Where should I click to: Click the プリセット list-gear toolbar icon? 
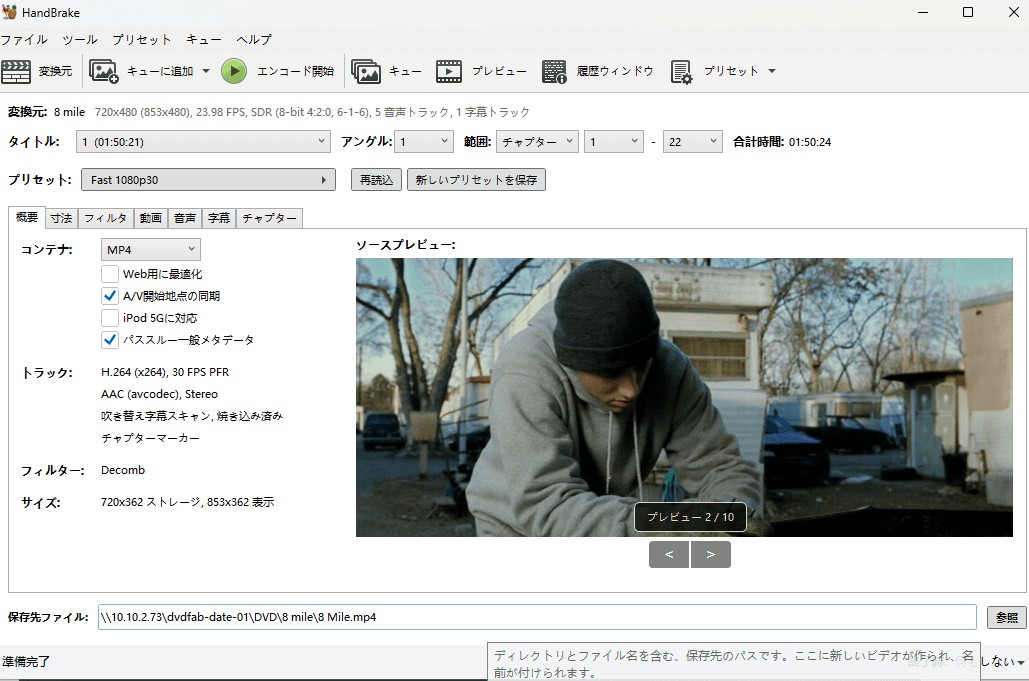point(681,71)
